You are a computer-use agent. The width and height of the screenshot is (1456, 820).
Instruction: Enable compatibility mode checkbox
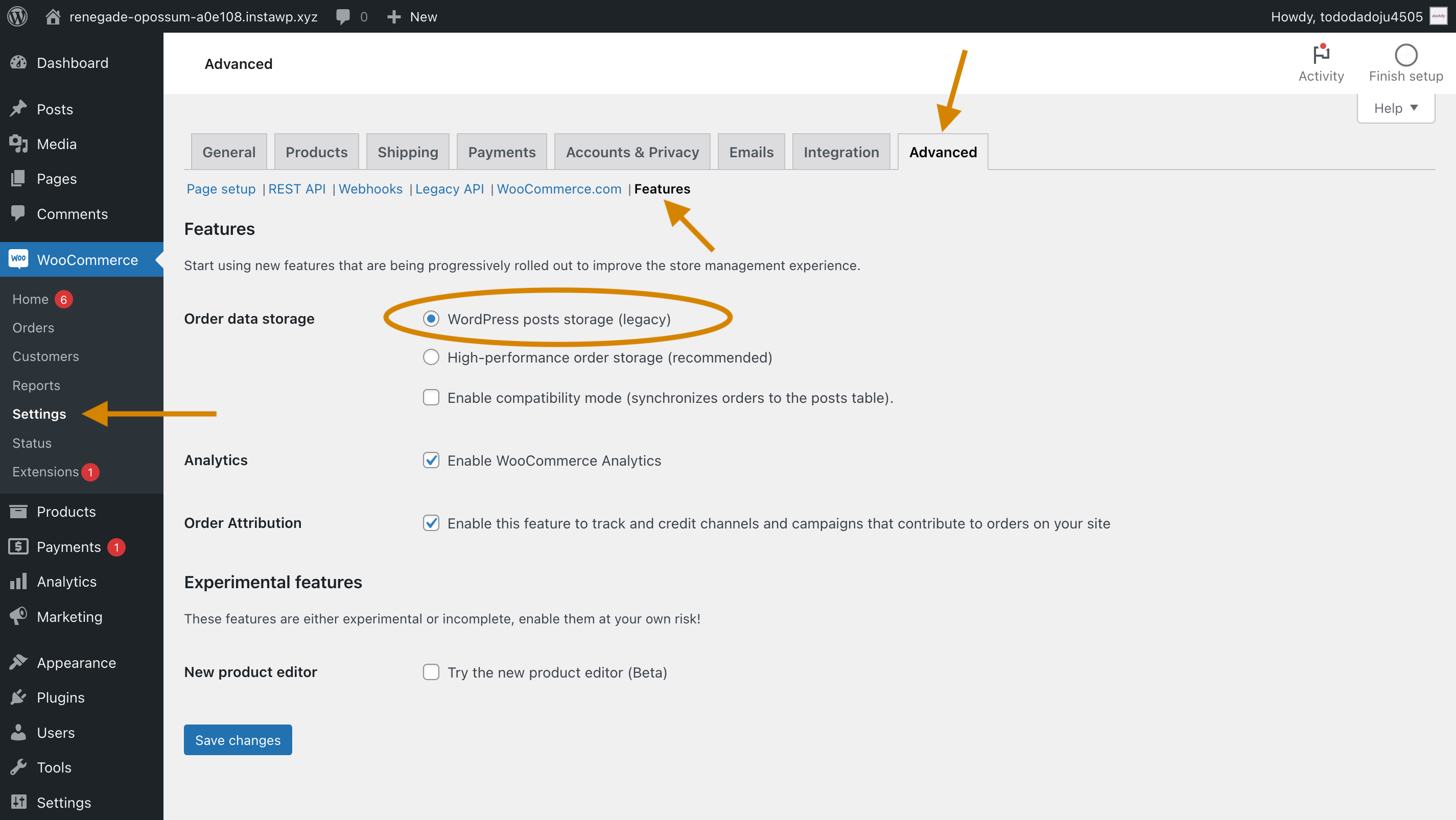(x=431, y=398)
